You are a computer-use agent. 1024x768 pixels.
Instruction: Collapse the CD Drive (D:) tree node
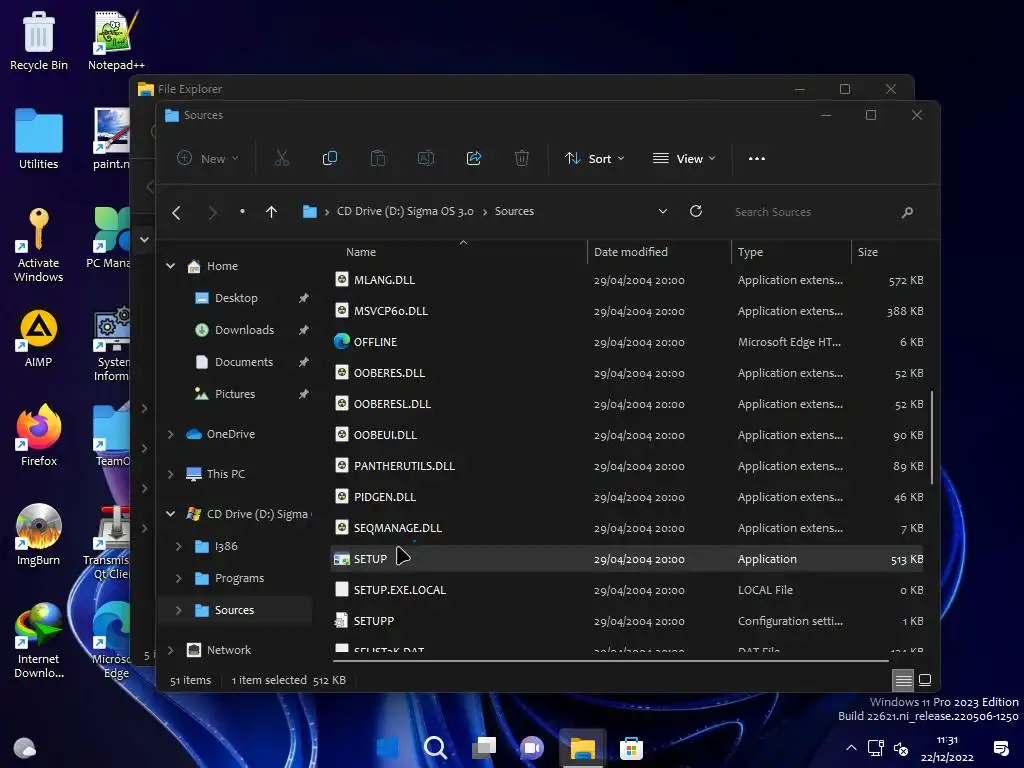point(170,514)
